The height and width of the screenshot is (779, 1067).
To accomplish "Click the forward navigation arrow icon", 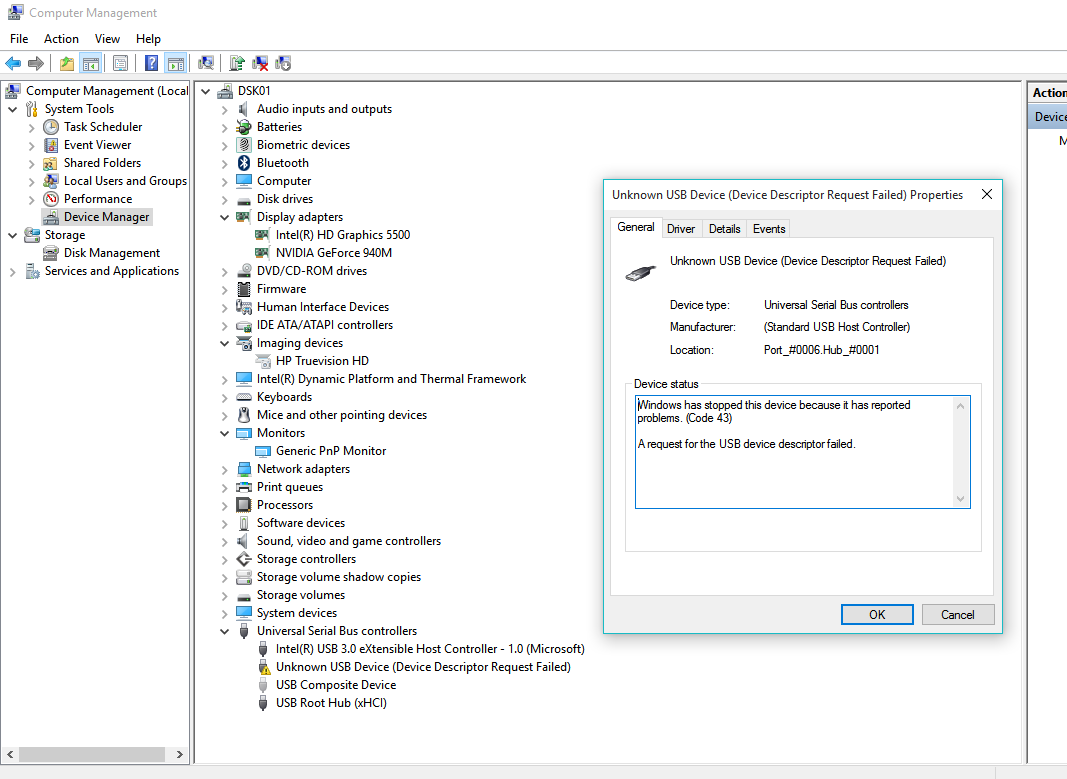I will [35, 63].
